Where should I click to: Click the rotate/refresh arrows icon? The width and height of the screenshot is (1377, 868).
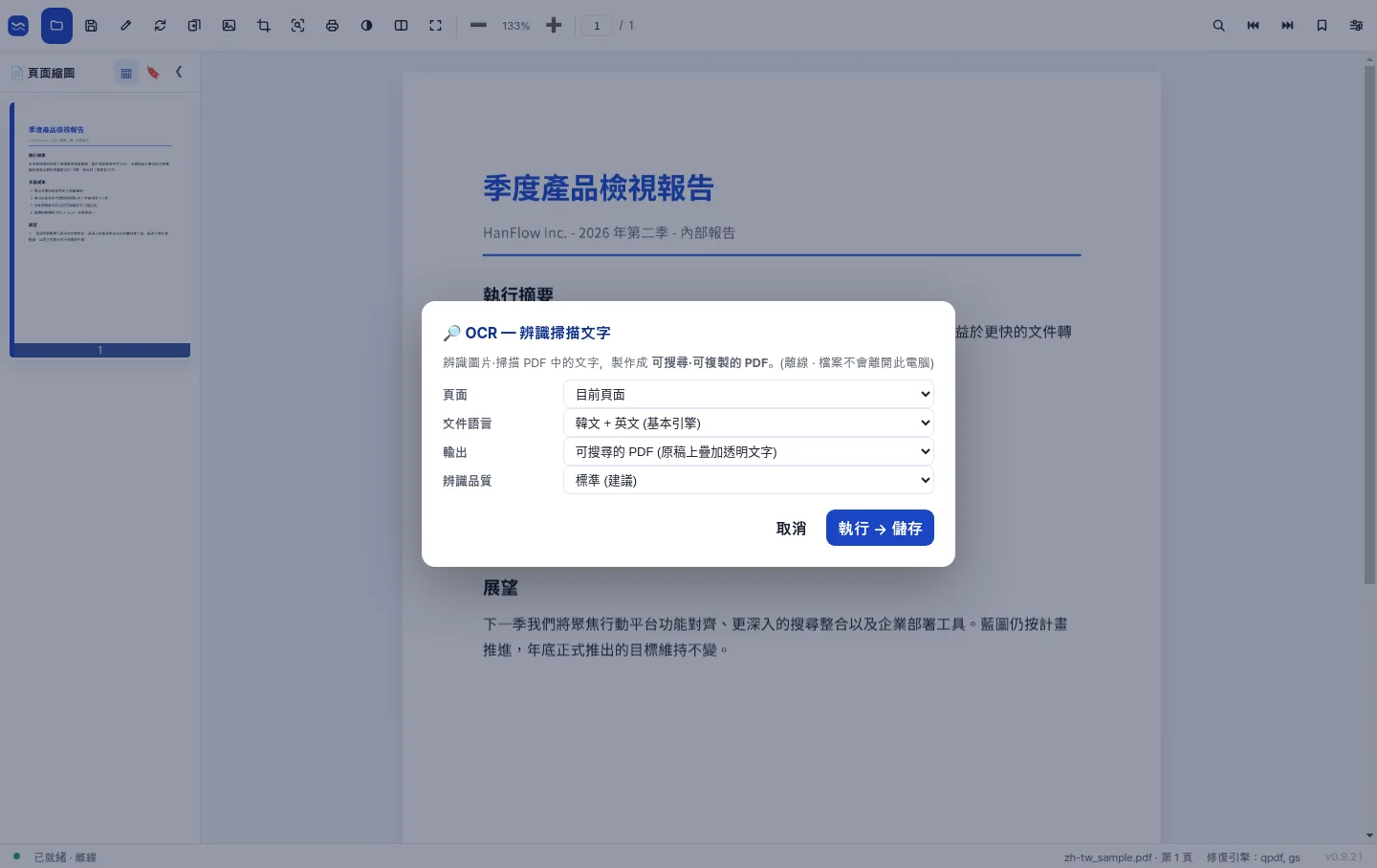(160, 26)
